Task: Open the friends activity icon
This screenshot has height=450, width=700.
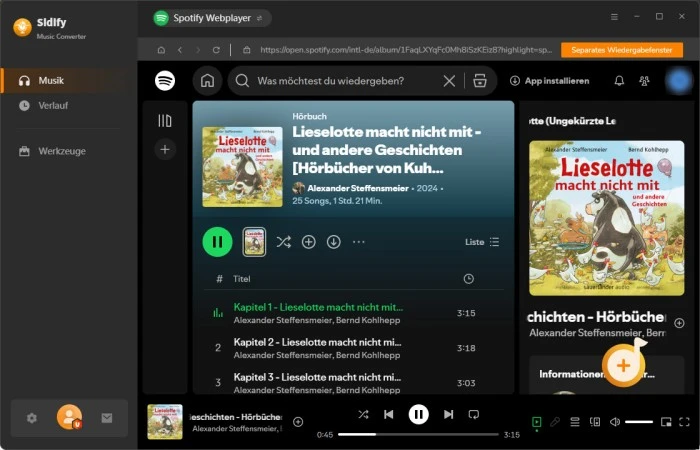Action: click(644, 81)
